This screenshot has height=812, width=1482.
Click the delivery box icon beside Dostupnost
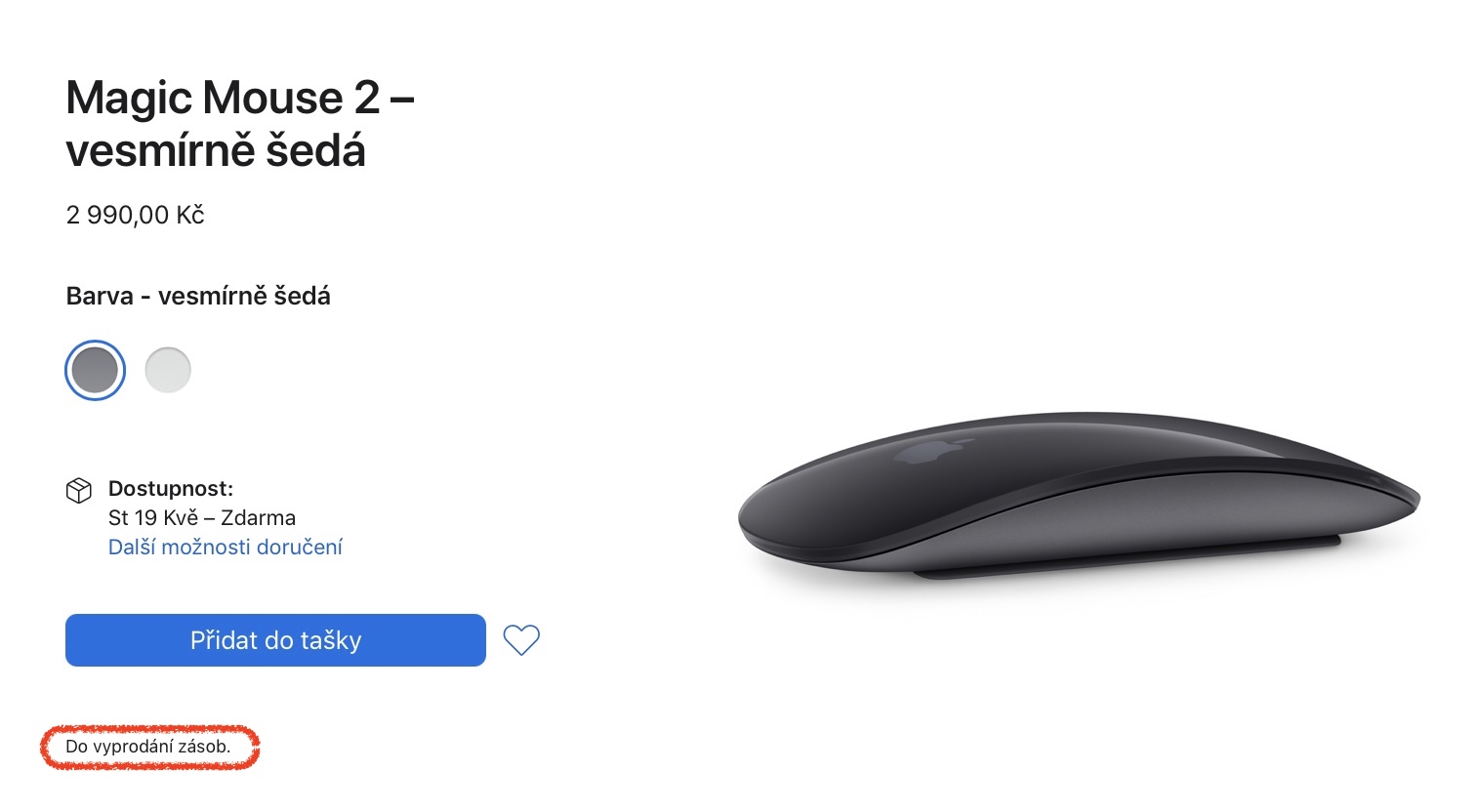coord(79,490)
